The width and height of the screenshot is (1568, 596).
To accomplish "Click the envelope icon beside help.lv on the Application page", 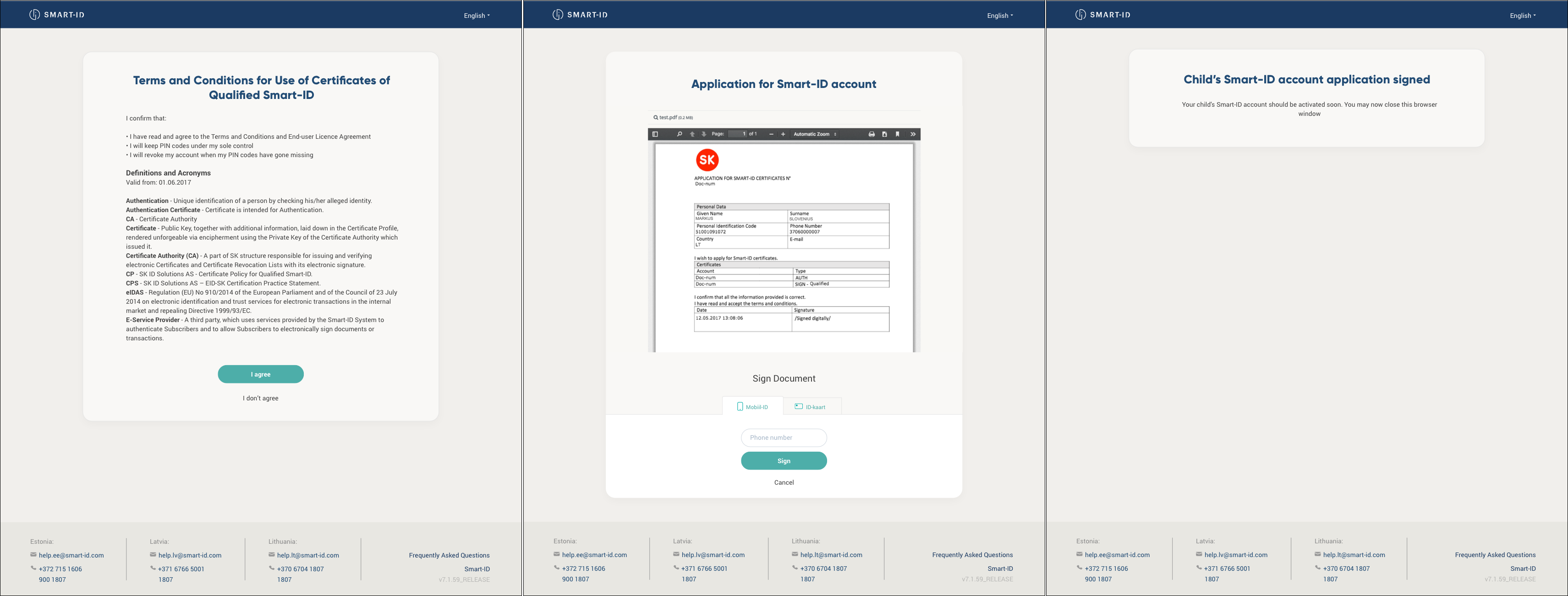I will tap(676, 554).
